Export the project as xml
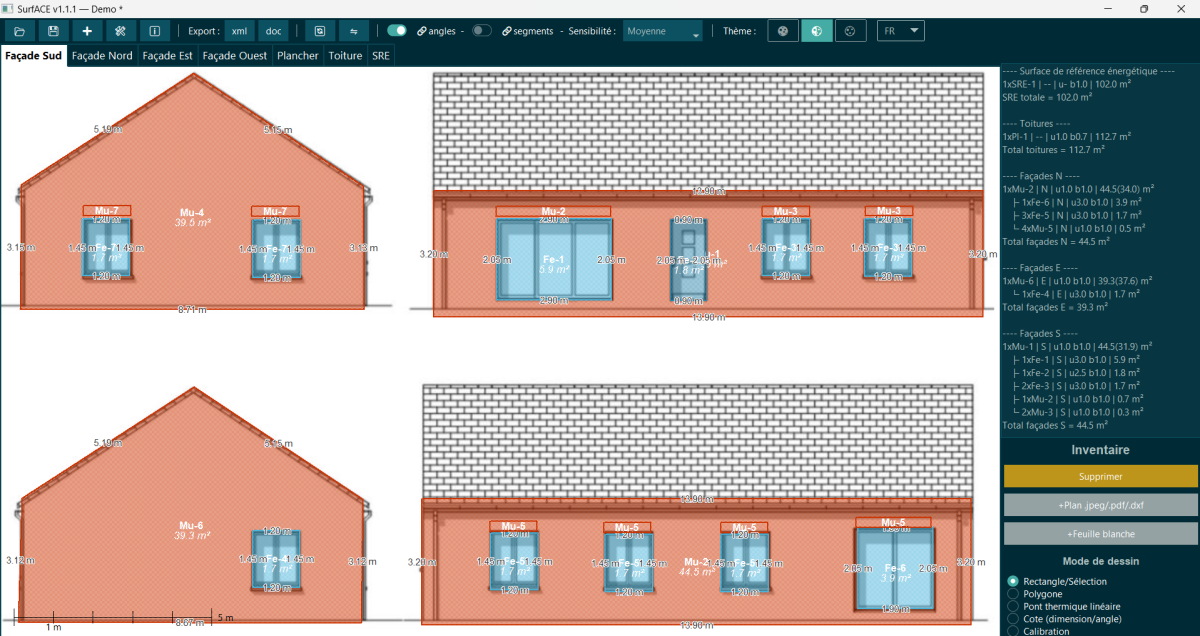1200x636 pixels. point(239,31)
